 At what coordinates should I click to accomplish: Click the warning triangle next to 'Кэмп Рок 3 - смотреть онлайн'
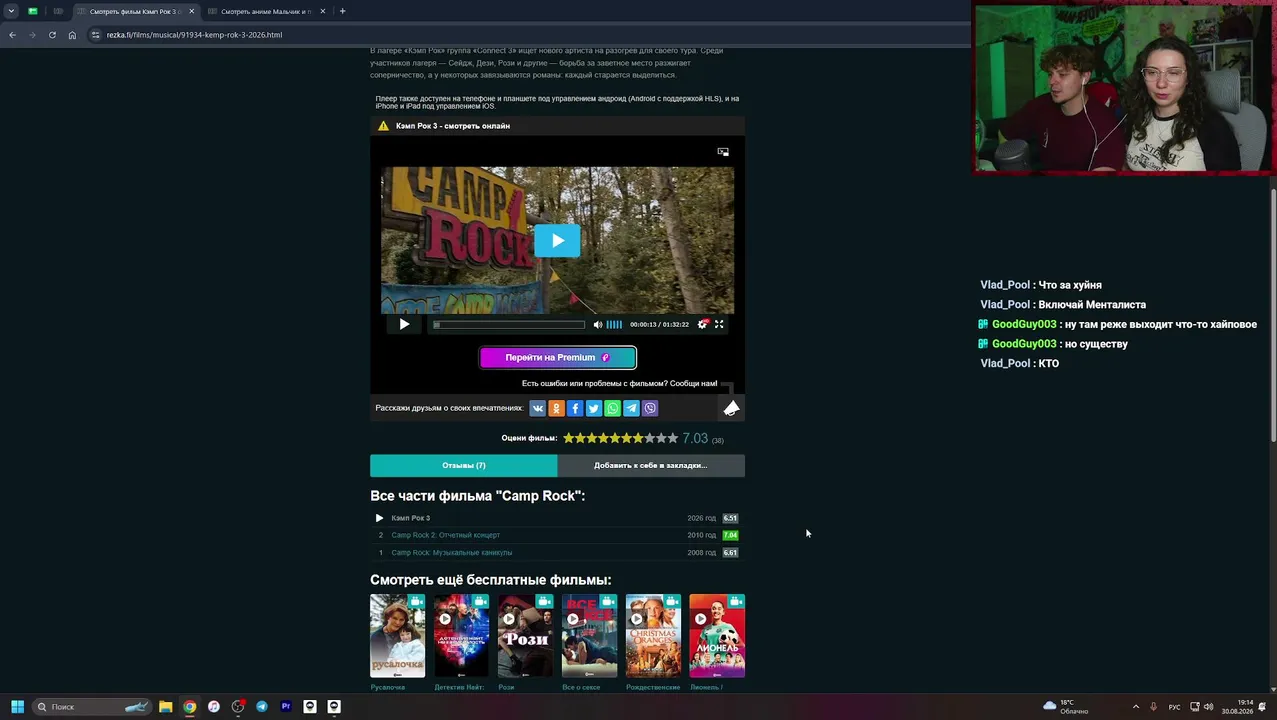point(383,126)
